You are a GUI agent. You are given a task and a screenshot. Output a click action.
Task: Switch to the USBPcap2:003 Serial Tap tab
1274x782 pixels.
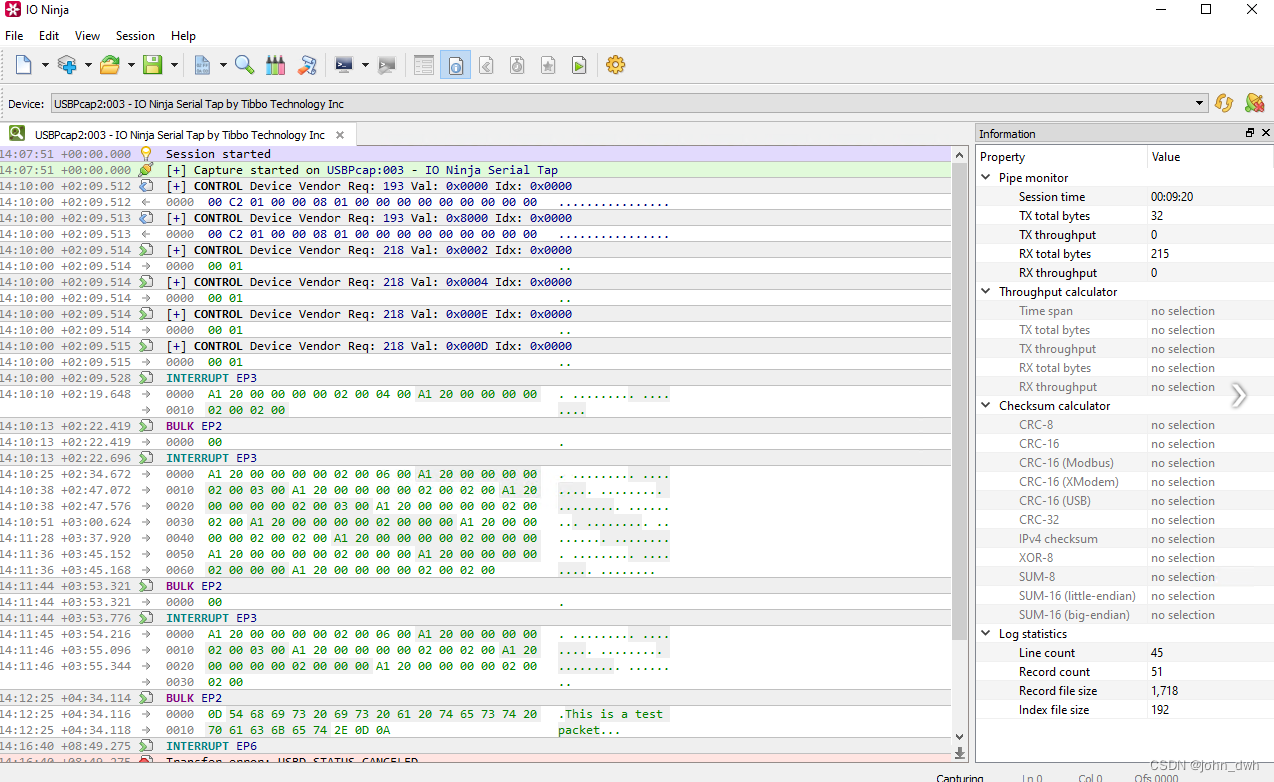(175, 133)
